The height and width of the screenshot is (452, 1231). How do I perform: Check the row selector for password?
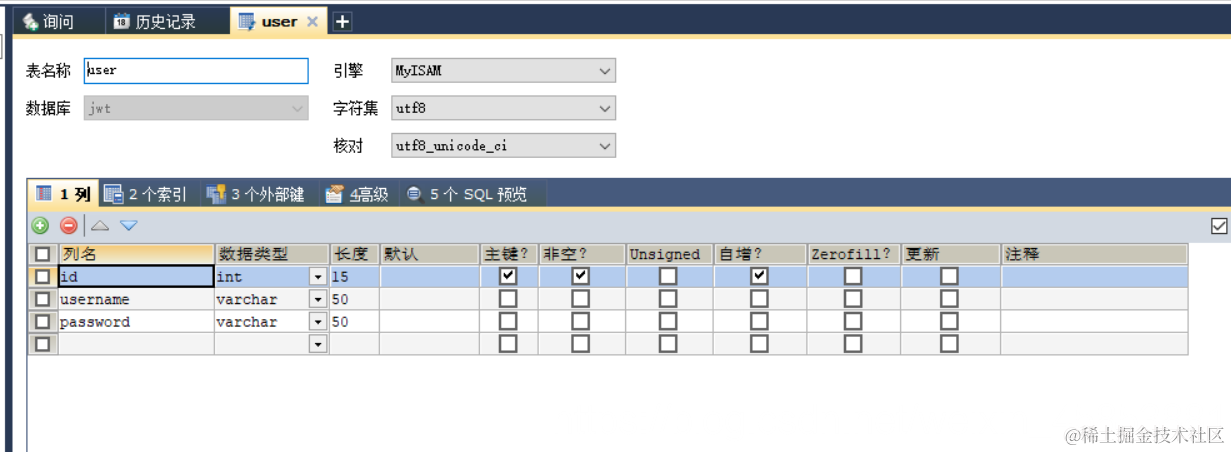tap(42, 322)
